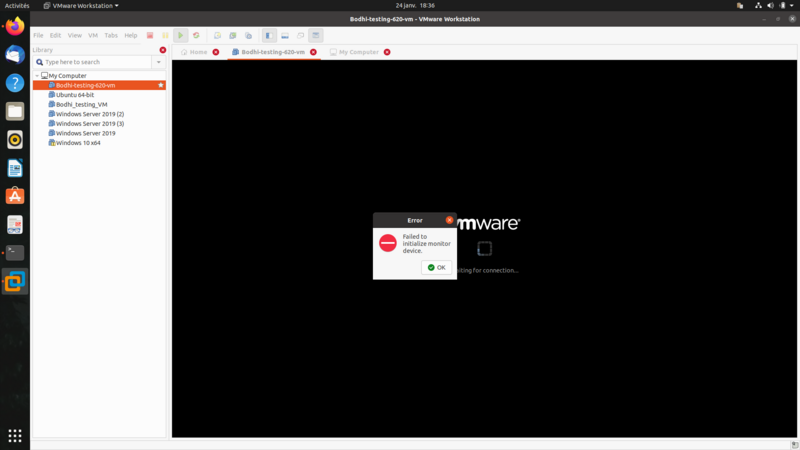Open VMware Workstation app menu in top bar
This screenshot has width=800, height=450.
click(x=81, y=6)
